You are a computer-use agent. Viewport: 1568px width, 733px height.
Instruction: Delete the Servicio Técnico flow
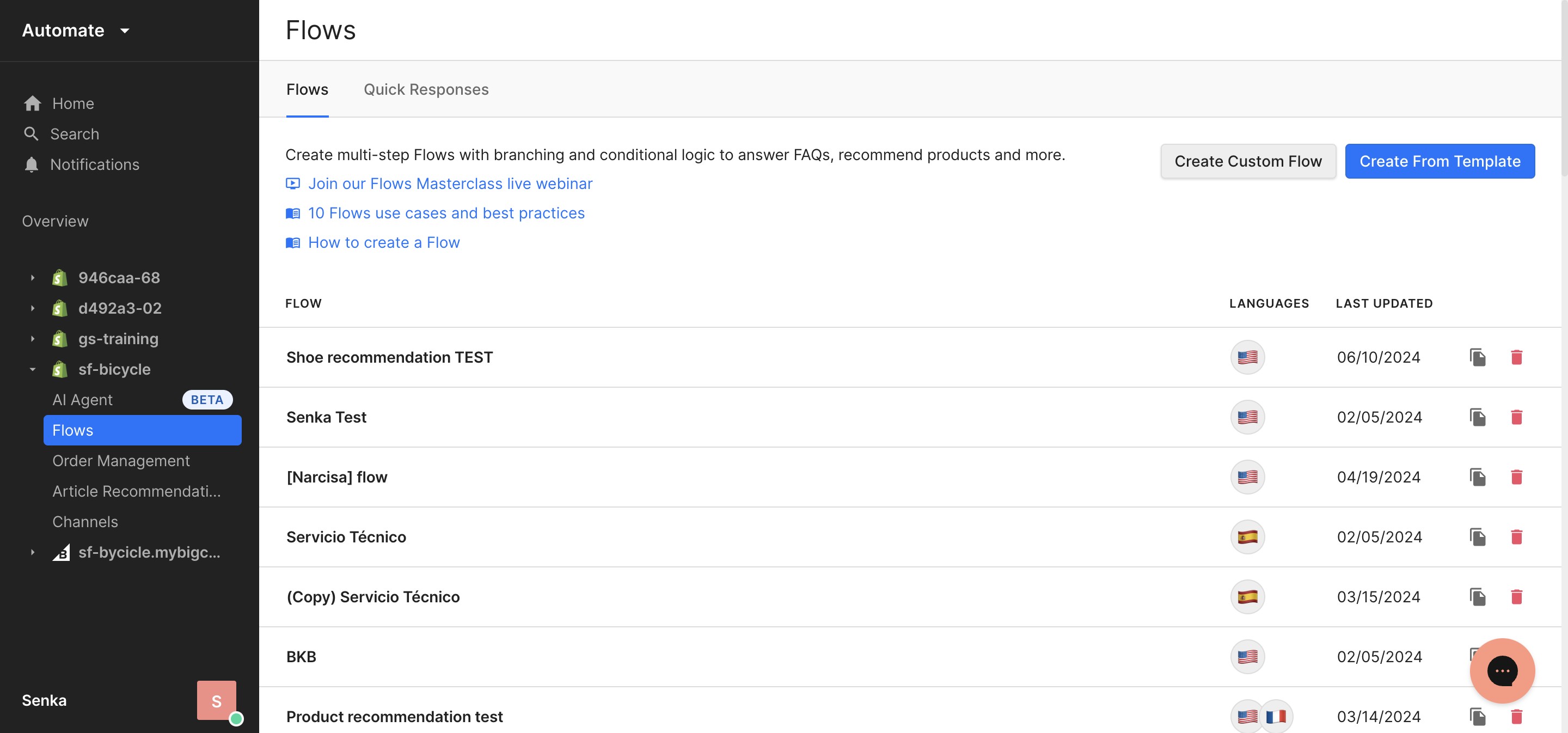[1516, 537]
